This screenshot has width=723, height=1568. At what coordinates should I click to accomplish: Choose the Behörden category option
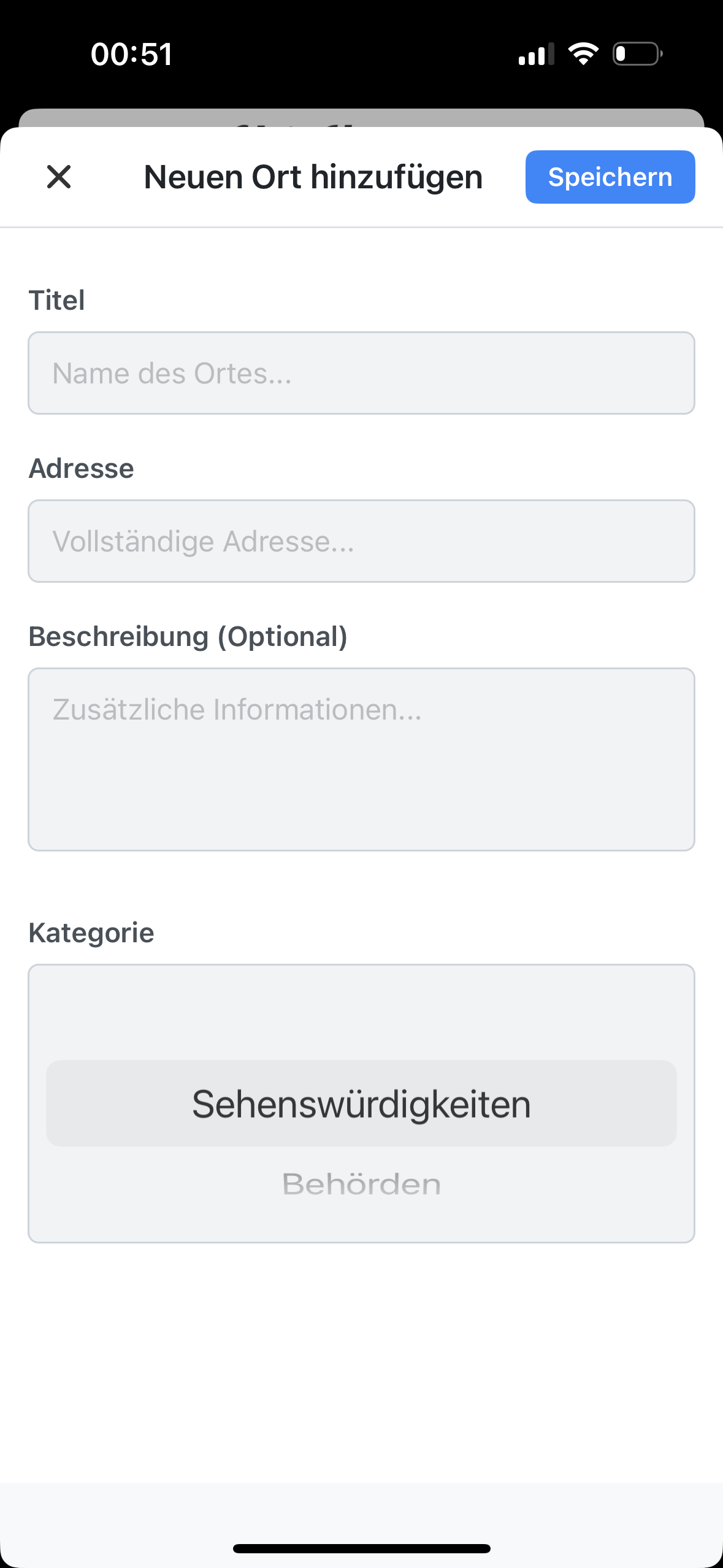[361, 1184]
